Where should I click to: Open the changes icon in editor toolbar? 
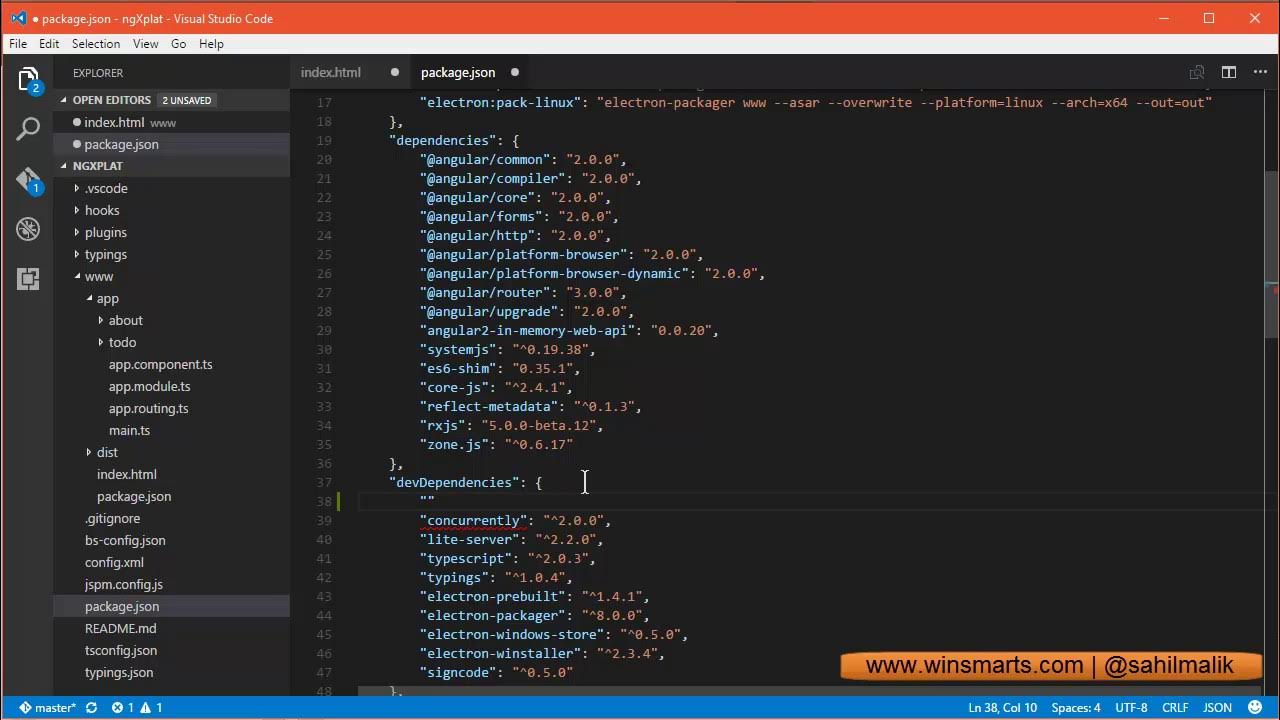pos(1197,72)
